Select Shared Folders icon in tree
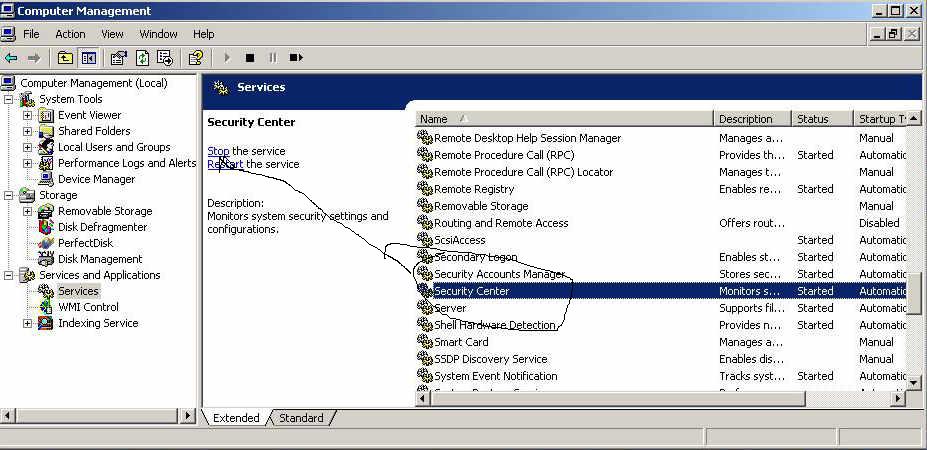Image resolution: width=927 pixels, height=450 pixels. [x=46, y=131]
